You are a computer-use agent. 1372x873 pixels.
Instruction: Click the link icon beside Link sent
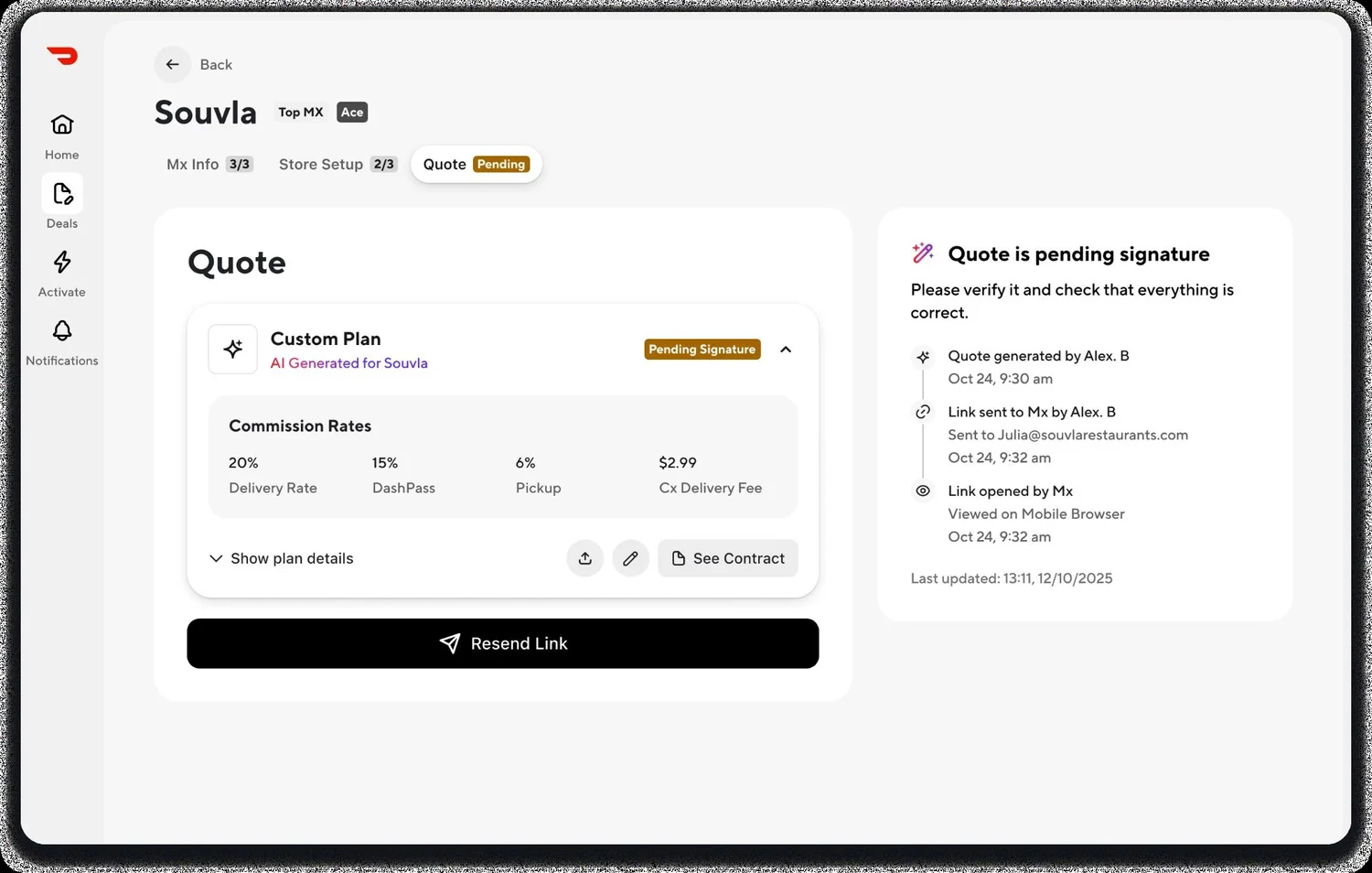click(923, 412)
